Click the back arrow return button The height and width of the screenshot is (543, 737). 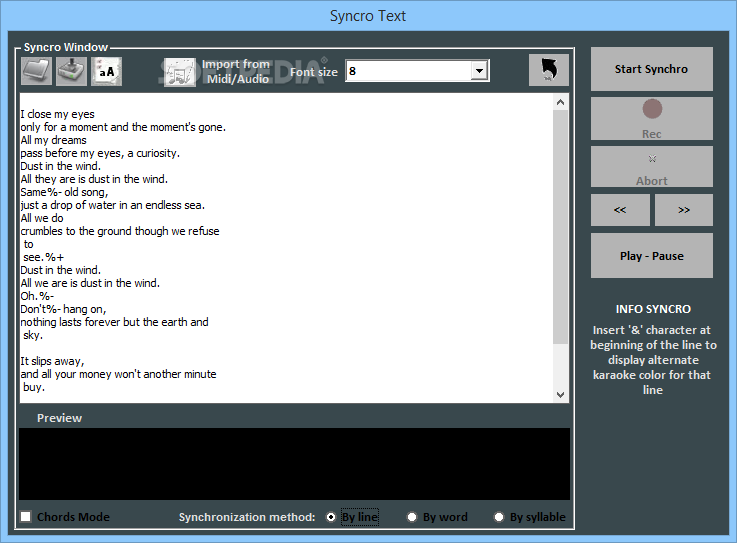pyautogui.click(x=549, y=70)
